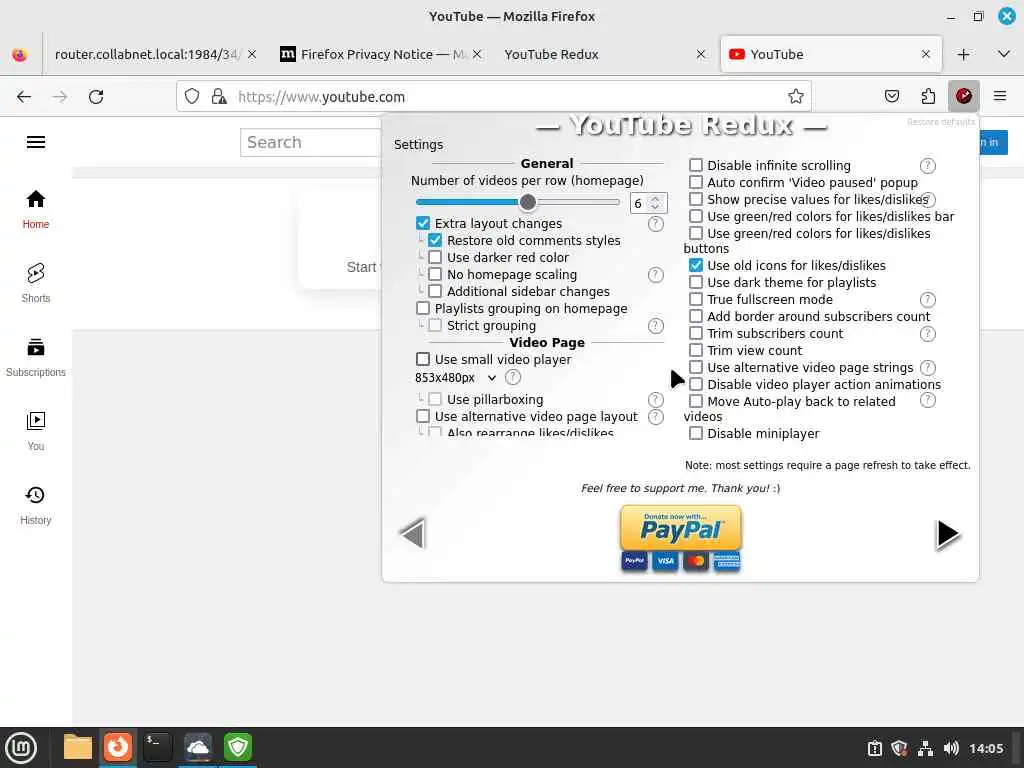
Task: Enable Use darker red color
Action: point(435,257)
